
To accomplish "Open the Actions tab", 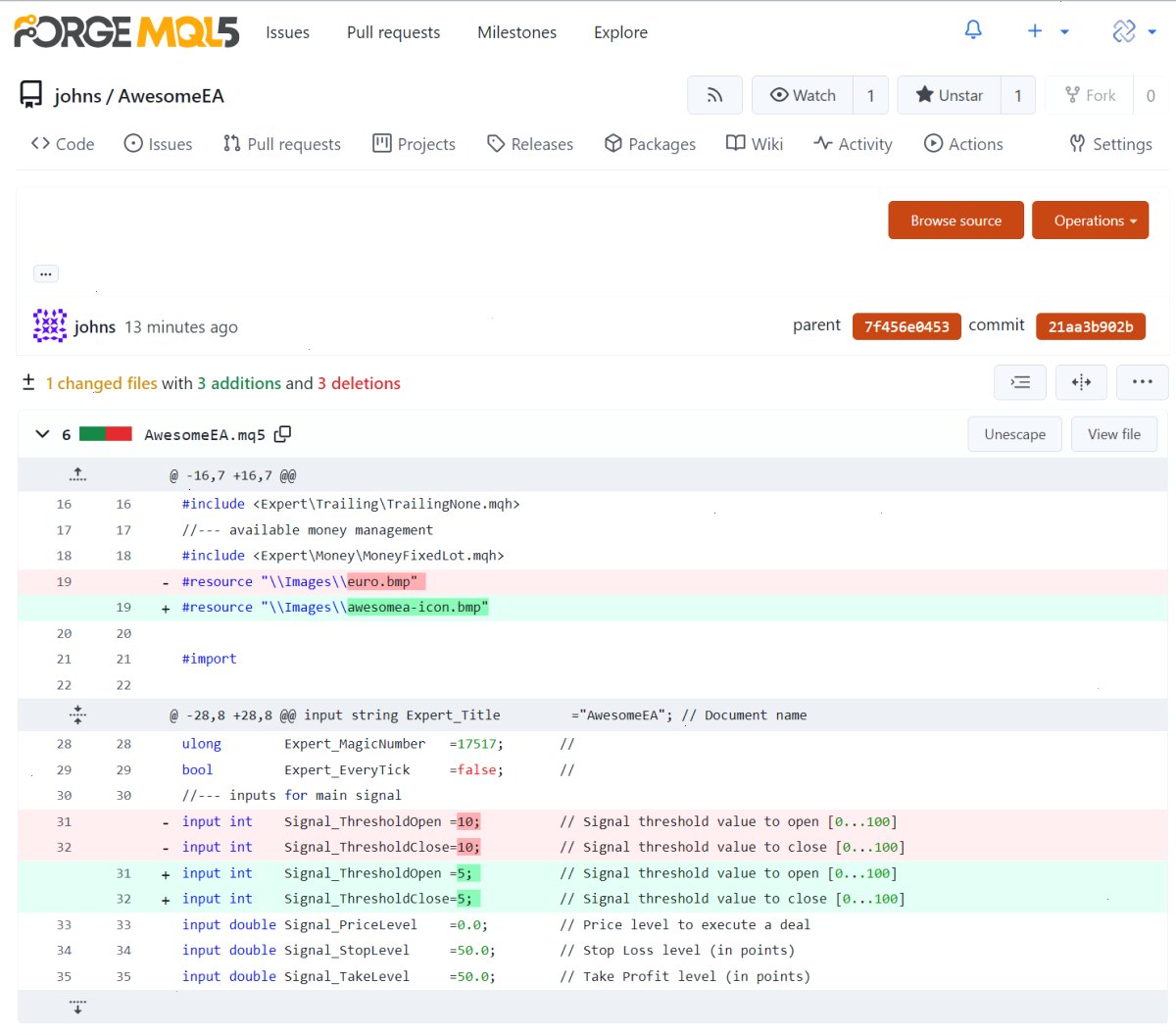I will click(x=963, y=144).
